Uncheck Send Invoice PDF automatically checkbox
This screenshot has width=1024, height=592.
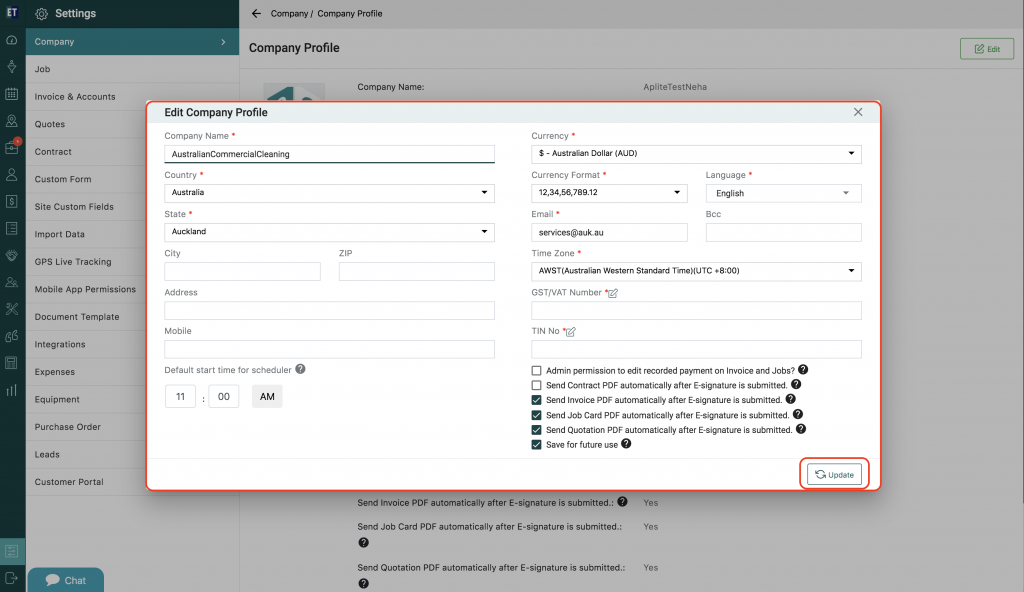pos(536,400)
